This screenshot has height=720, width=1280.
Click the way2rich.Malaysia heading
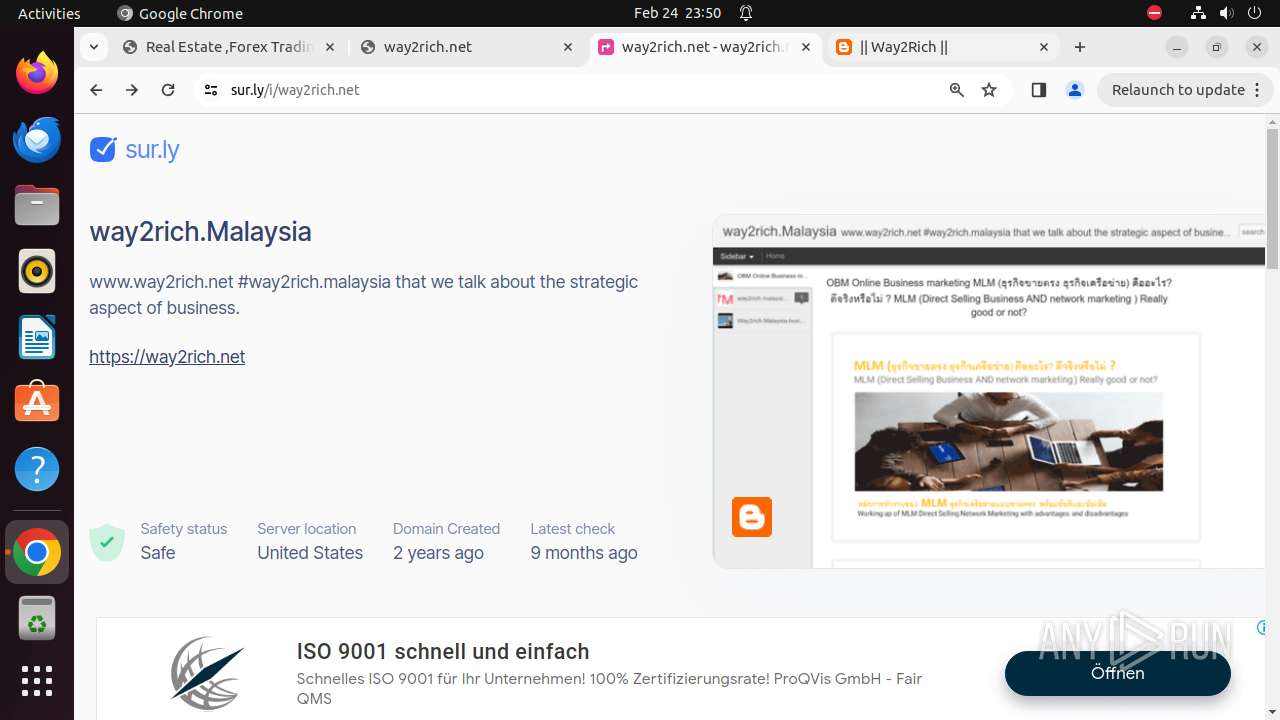(200, 232)
